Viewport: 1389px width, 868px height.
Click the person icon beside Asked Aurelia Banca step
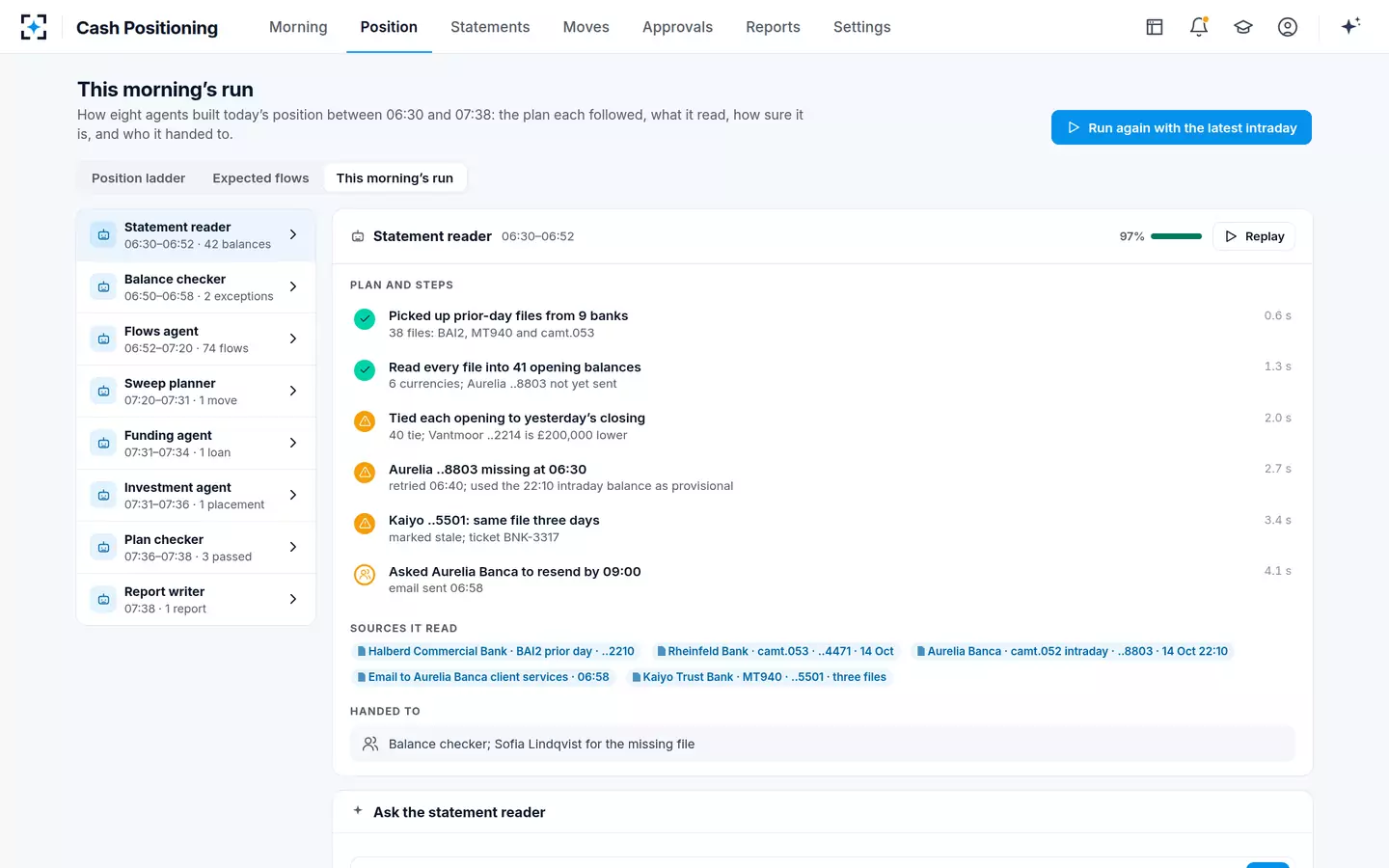[x=365, y=575]
